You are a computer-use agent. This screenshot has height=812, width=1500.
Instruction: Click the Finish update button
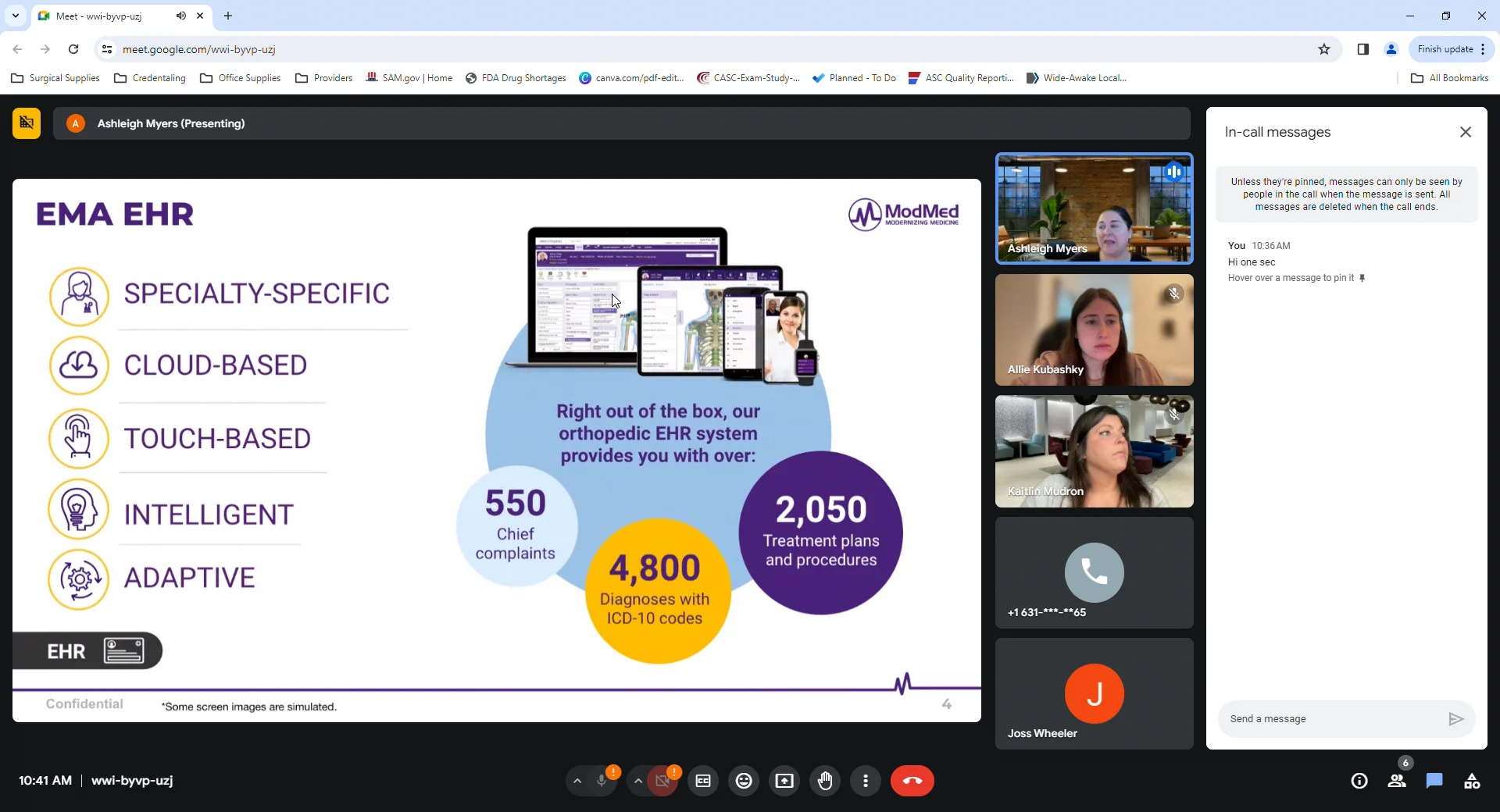pos(1444,48)
